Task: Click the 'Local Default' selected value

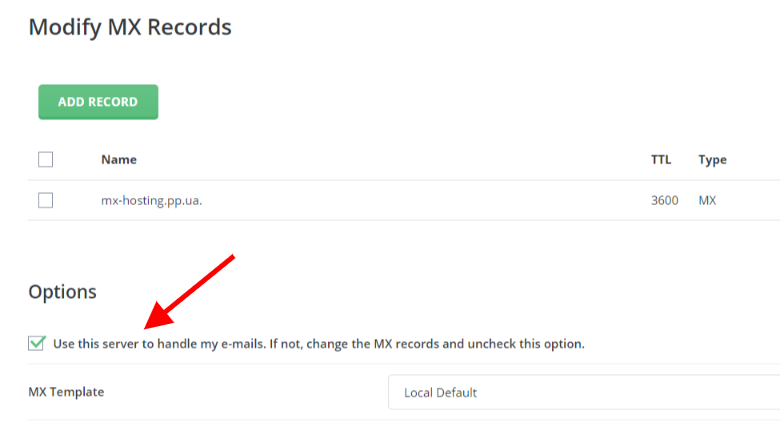Action: coord(440,392)
